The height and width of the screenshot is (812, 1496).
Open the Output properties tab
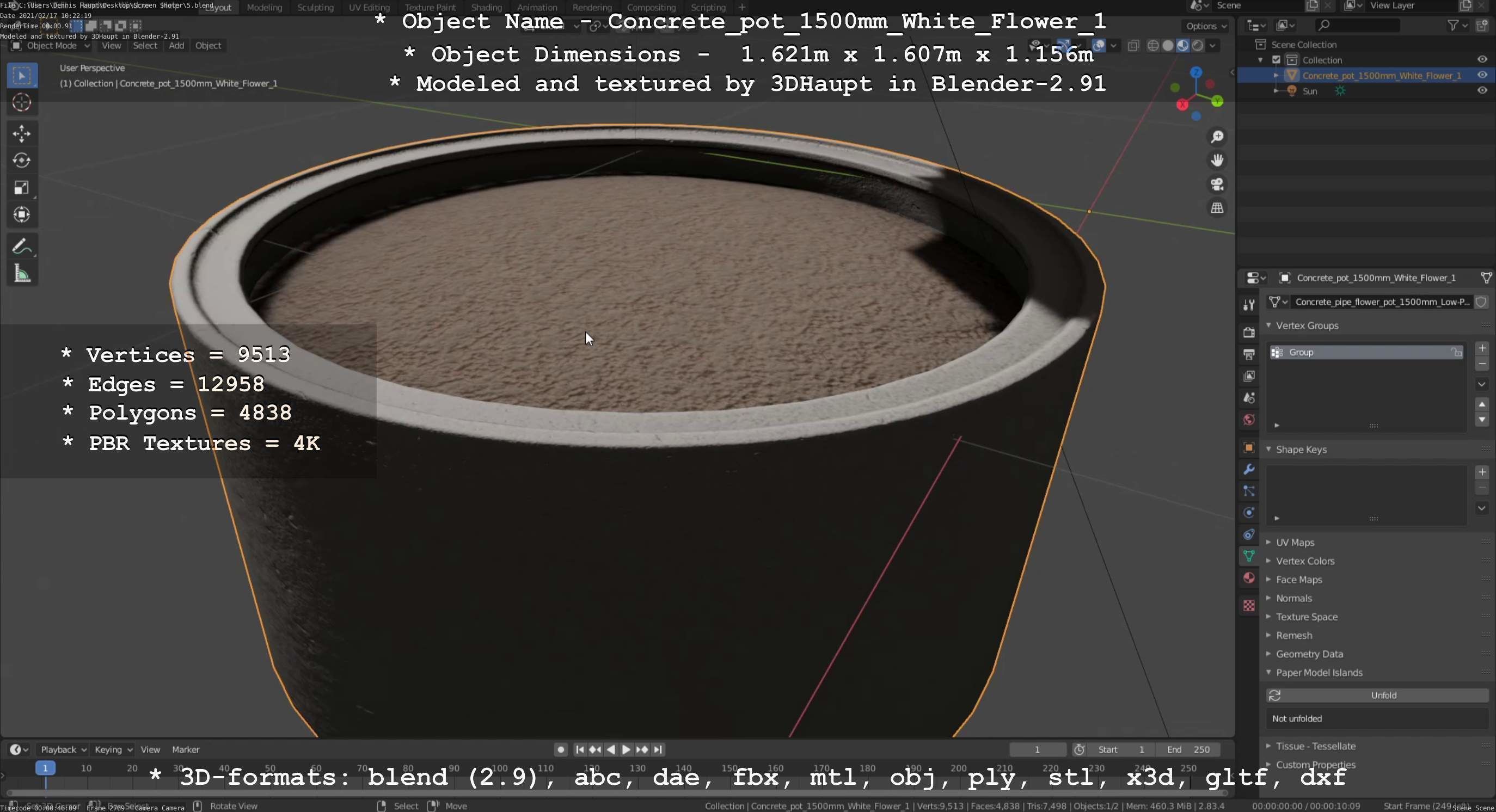coord(1249,354)
